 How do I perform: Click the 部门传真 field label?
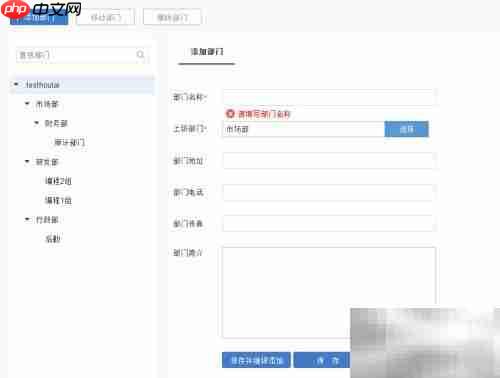[188, 223]
